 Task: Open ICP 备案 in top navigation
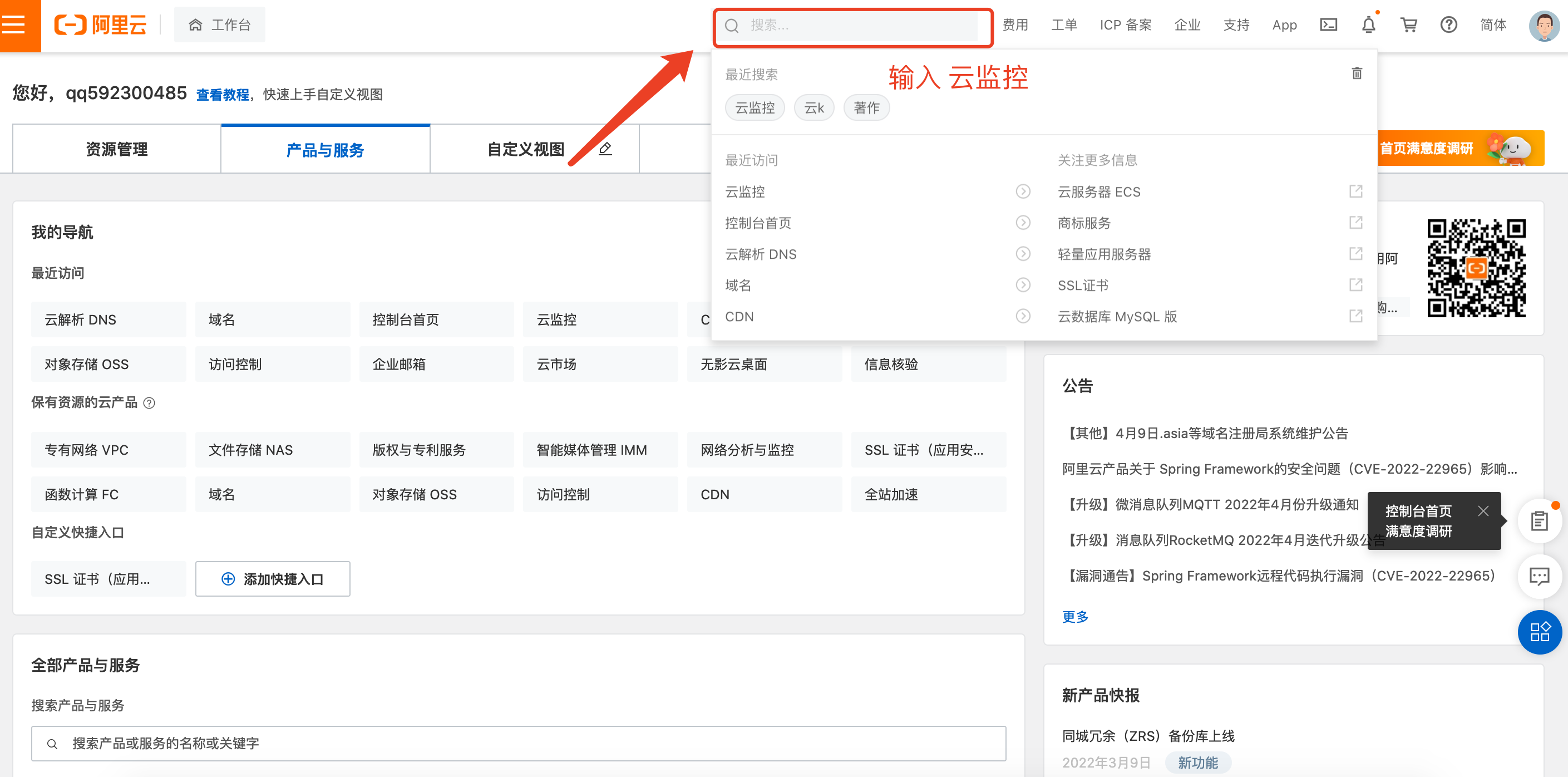click(x=1126, y=25)
